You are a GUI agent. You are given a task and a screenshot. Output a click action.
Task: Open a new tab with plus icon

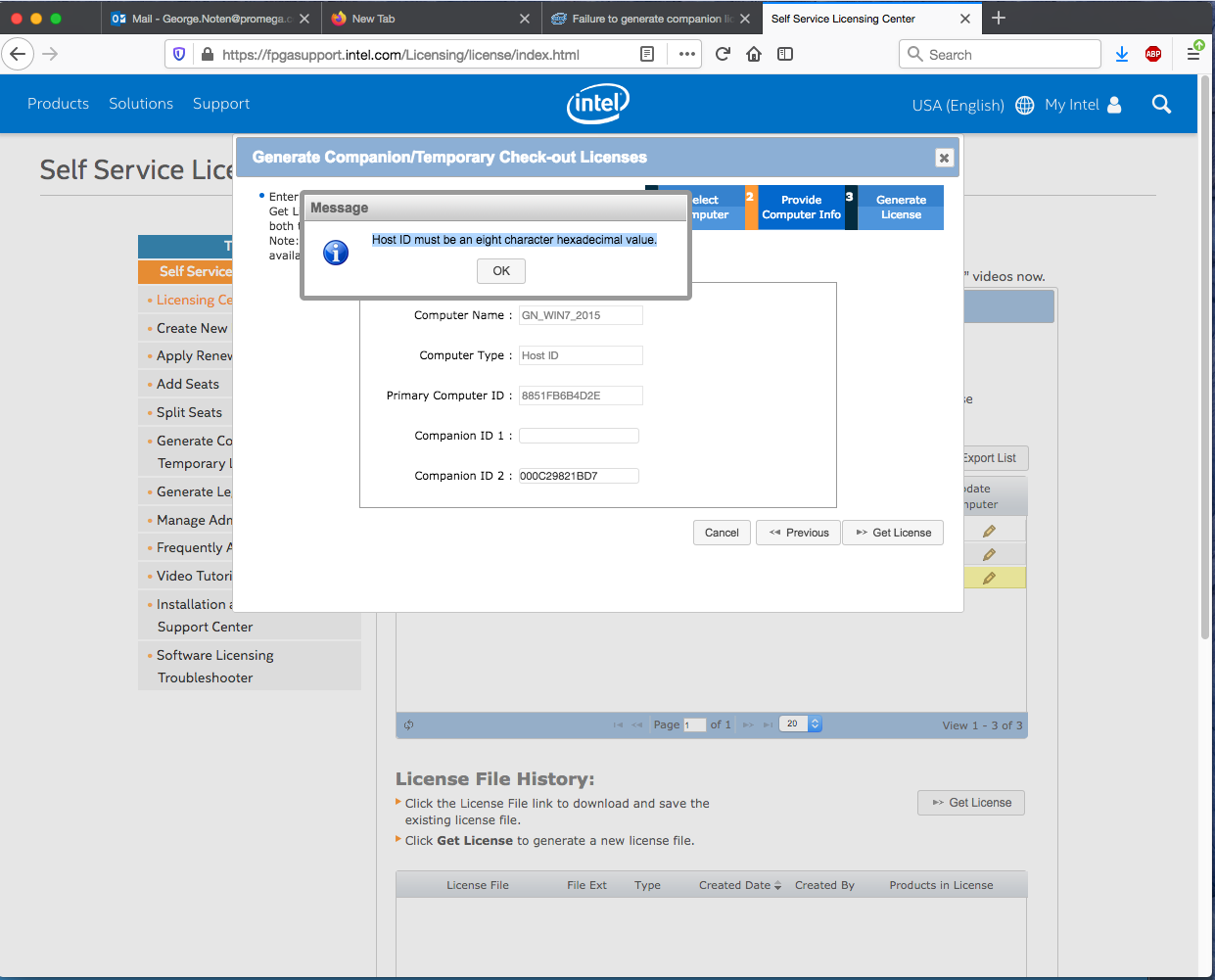coord(999,18)
